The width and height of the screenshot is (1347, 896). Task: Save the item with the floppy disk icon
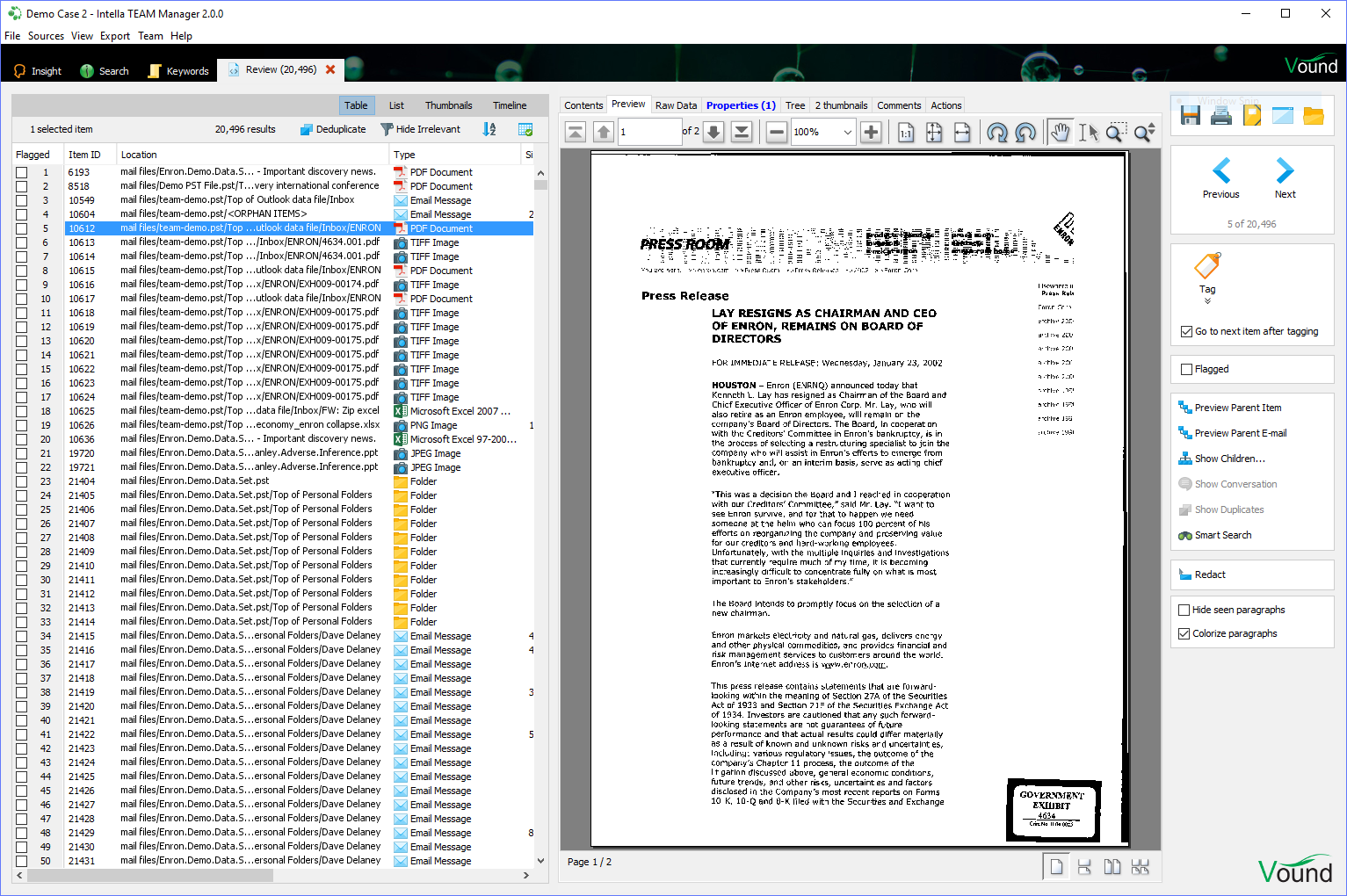click(x=1191, y=116)
